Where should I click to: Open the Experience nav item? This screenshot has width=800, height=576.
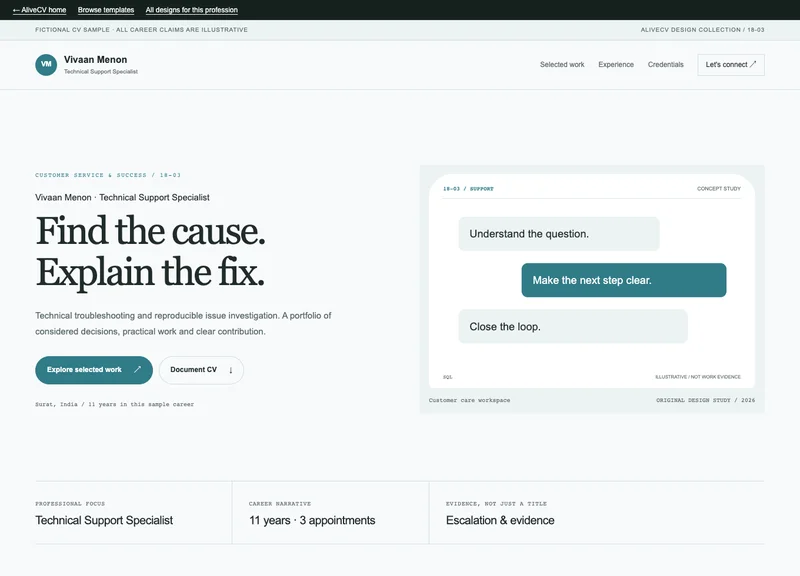[616, 65]
